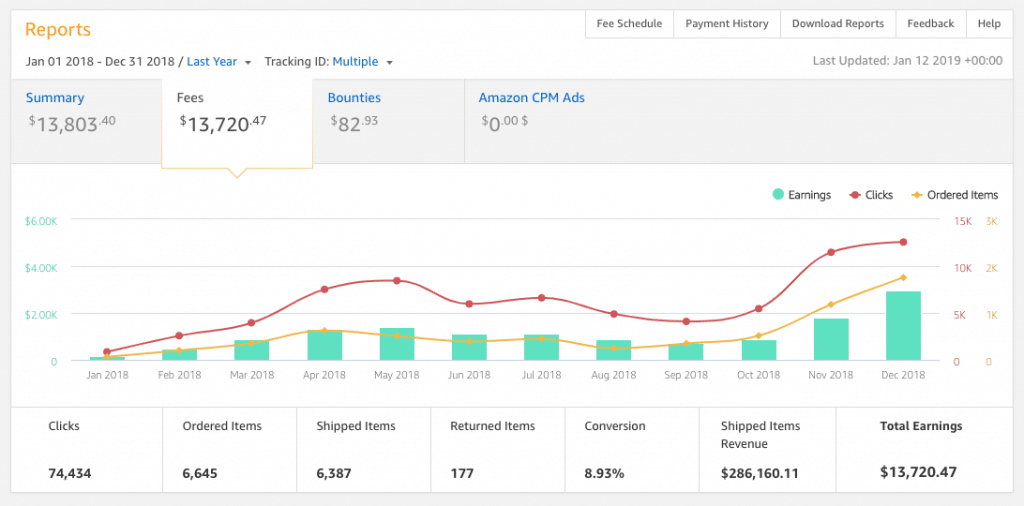Click the Apr 2018 earnings bar
The width and height of the screenshot is (1024, 506).
pos(325,346)
